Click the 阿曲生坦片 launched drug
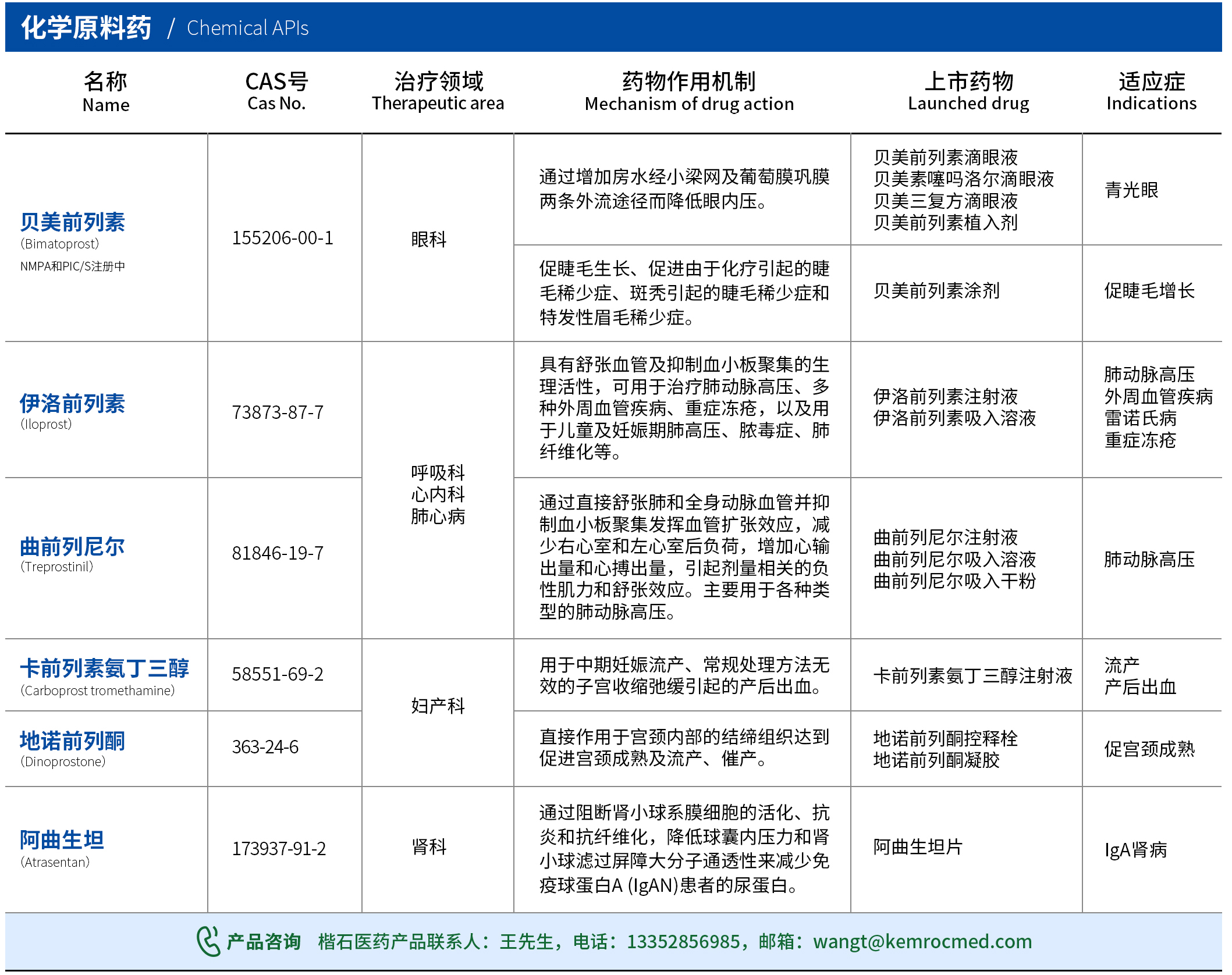 click(x=918, y=847)
